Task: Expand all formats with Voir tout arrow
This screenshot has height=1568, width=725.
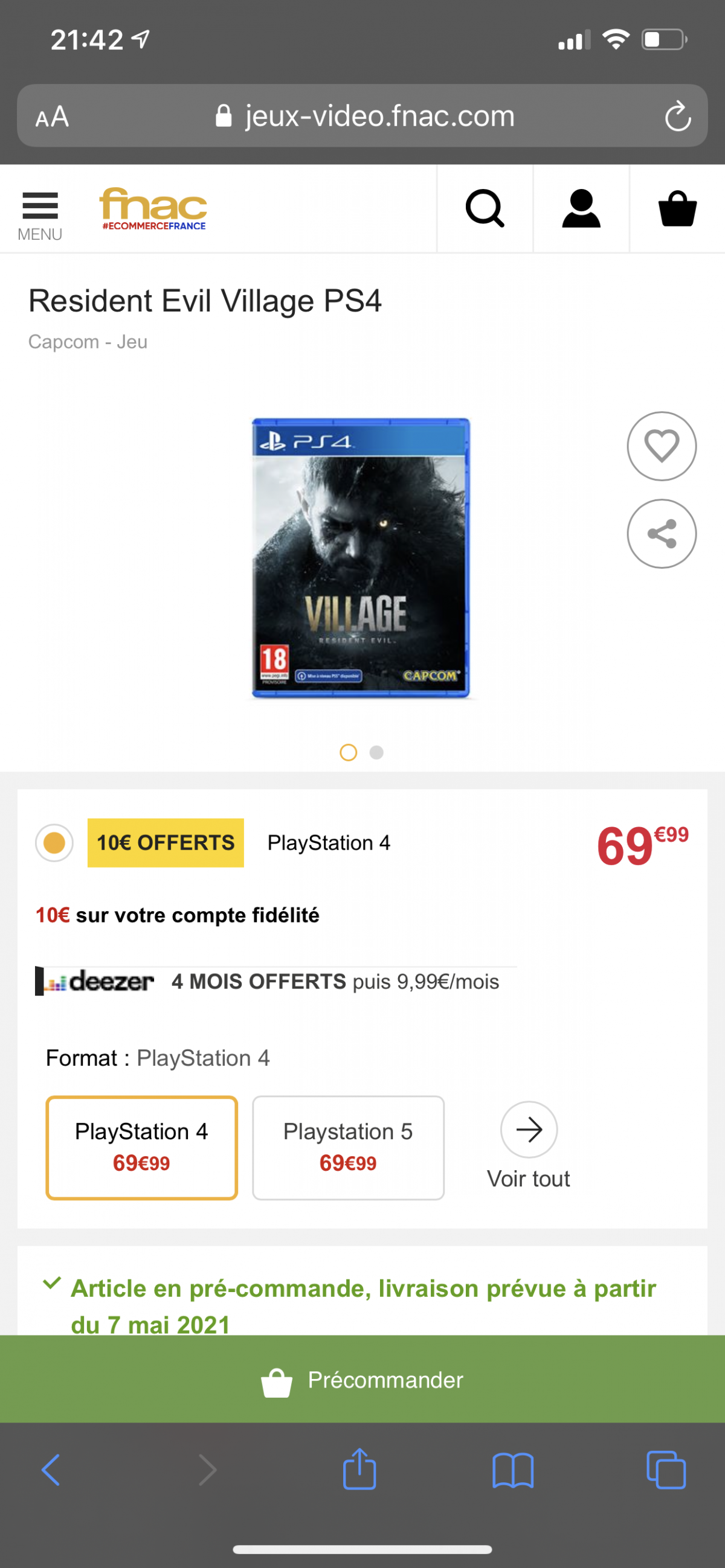Action: pyautogui.click(x=529, y=1129)
